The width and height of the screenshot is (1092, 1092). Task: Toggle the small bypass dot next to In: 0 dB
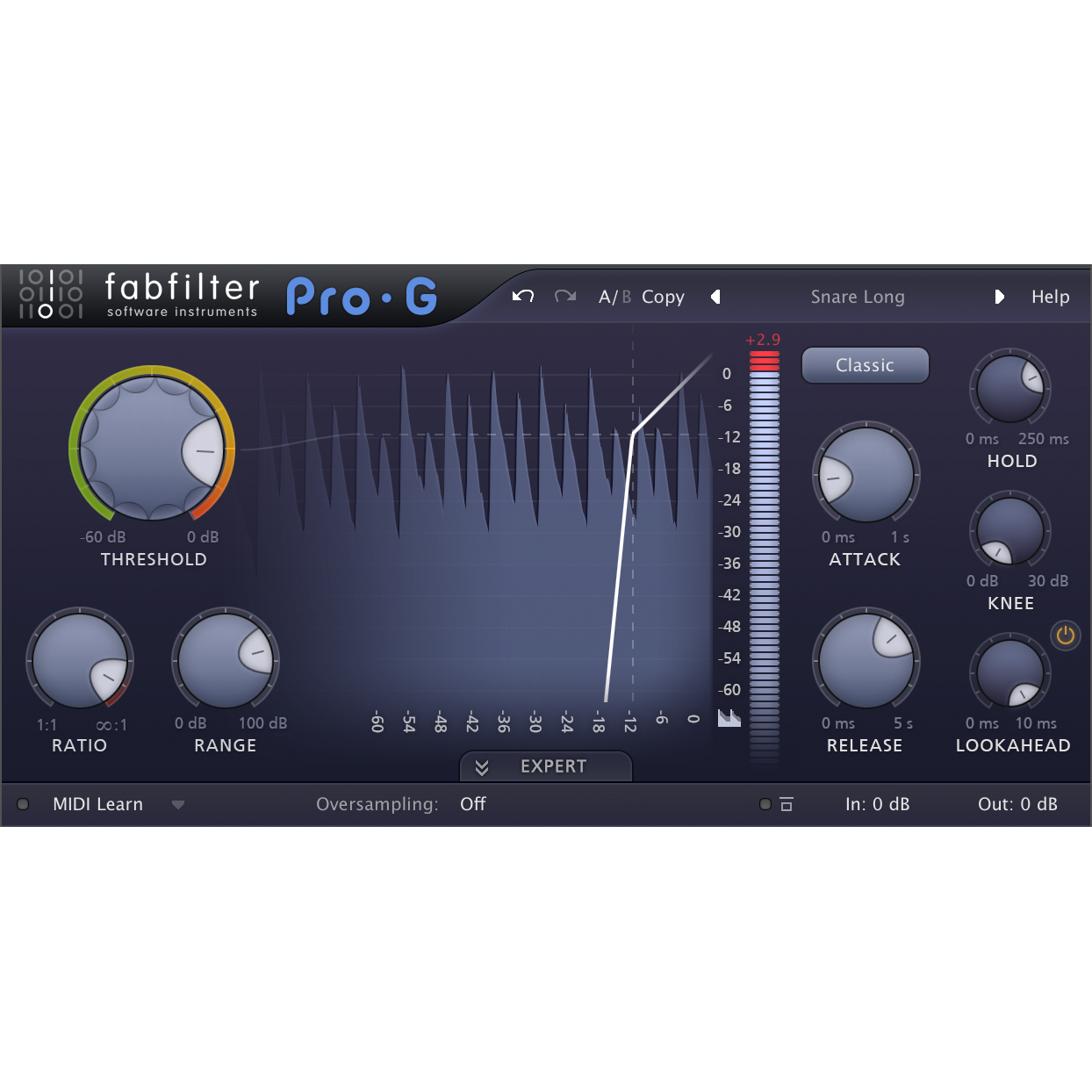pos(765,804)
